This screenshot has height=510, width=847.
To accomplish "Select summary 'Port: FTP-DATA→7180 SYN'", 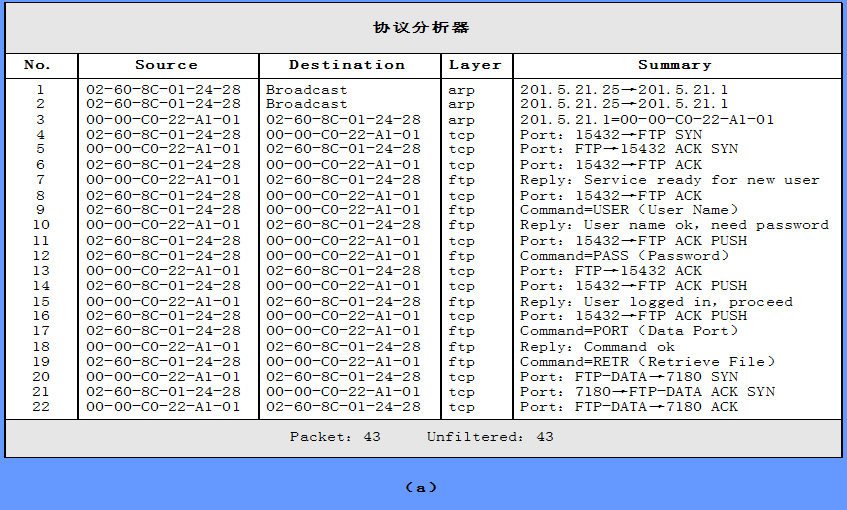I will click(x=629, y=377).
